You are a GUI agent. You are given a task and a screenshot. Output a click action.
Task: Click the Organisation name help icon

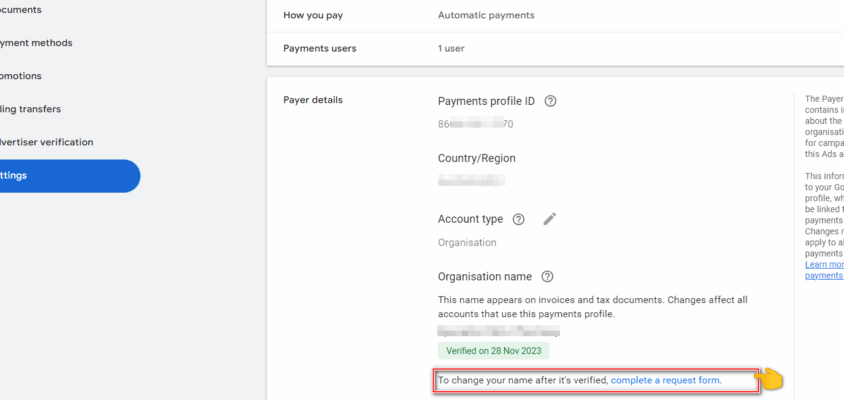(x=547, y=277)
